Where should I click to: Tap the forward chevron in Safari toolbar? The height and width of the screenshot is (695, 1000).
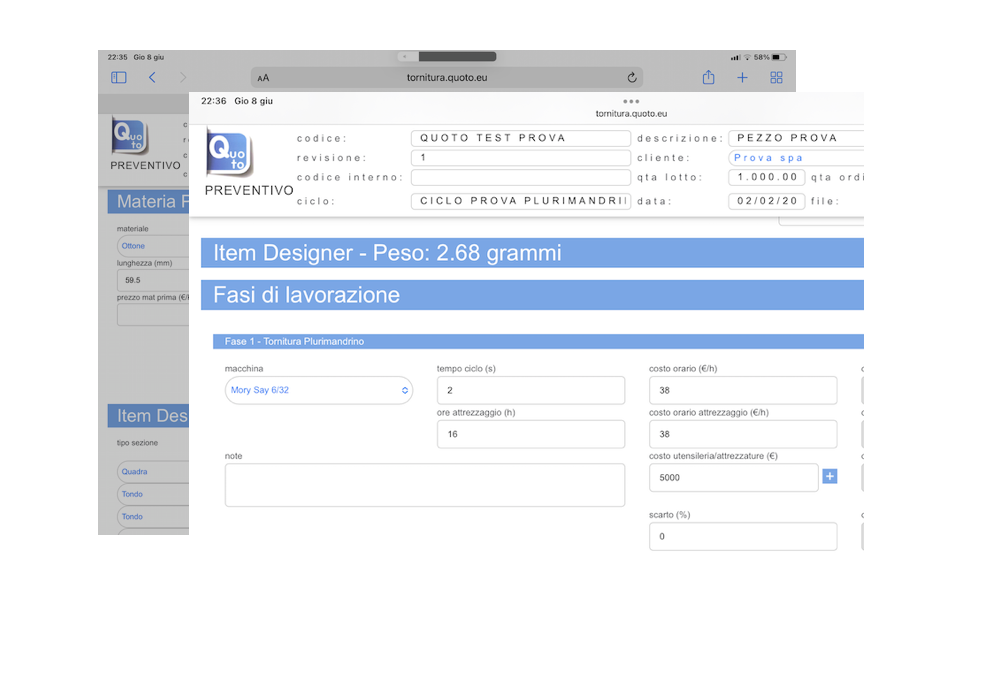183,78
